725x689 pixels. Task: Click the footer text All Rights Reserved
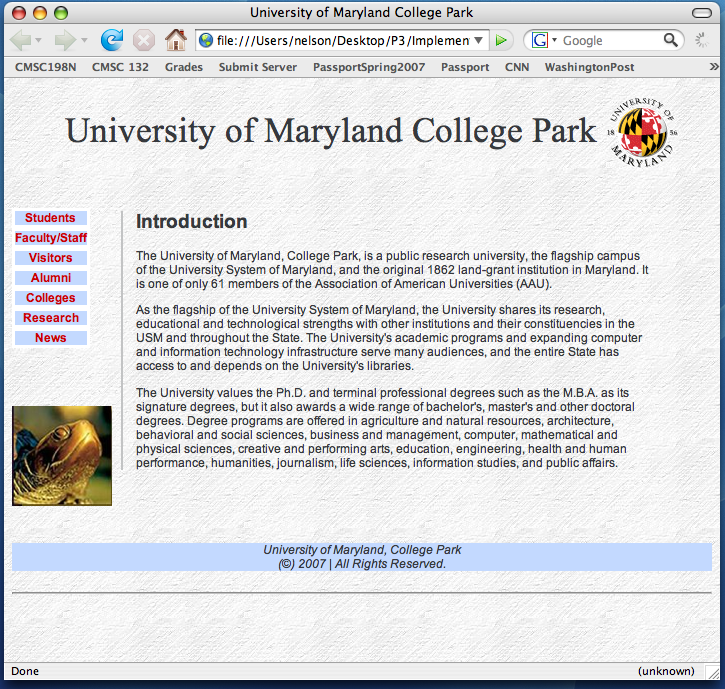(390, 564)
